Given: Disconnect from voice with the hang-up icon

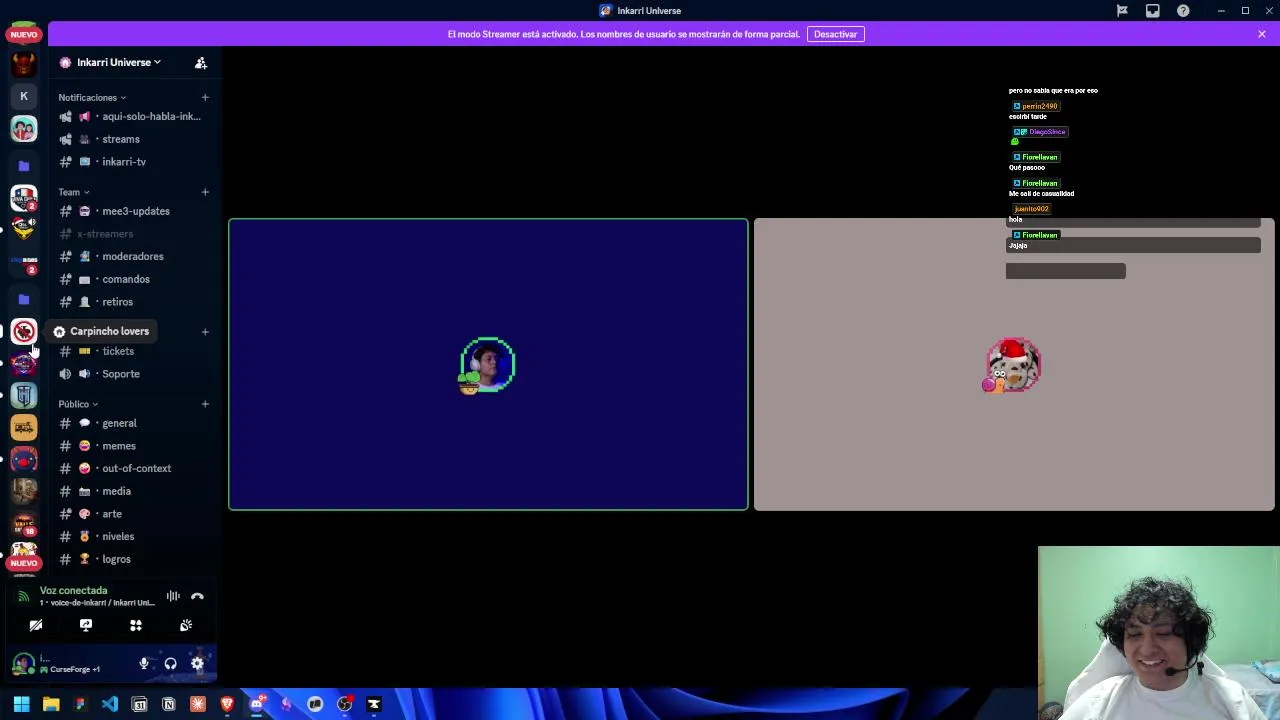Looking at the screenshot, I should (197, 596).
